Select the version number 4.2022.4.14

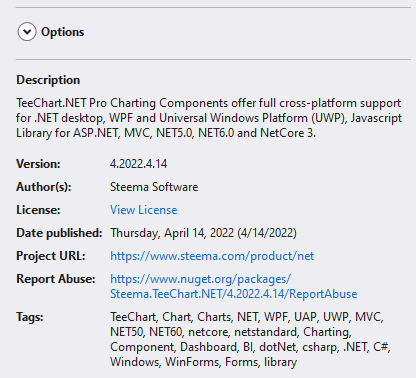pyautogui.click(x=139, y=164)
